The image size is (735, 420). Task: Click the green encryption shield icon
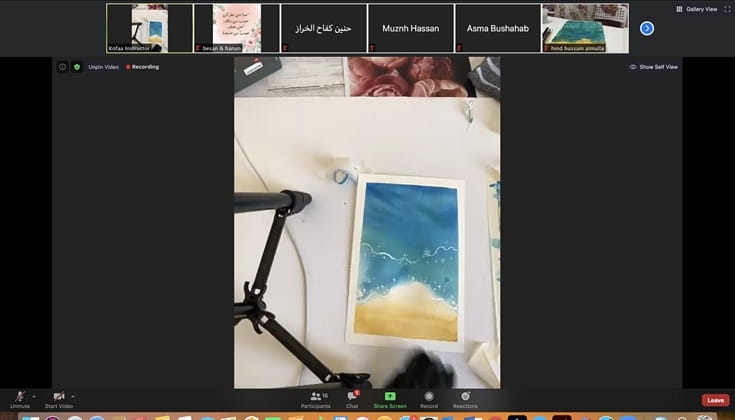tap(77, 67)
